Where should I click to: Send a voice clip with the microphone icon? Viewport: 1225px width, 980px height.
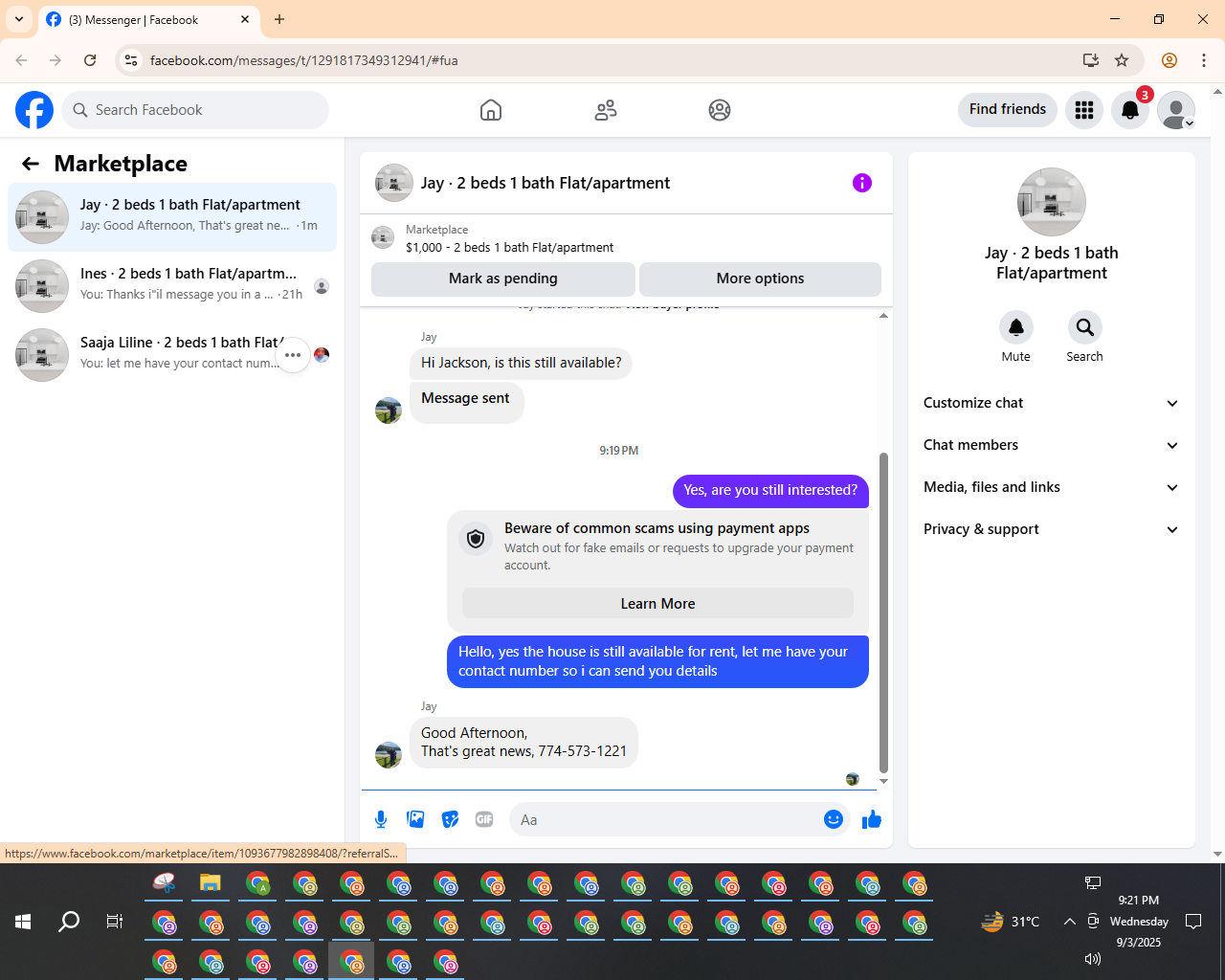[381, 819]
